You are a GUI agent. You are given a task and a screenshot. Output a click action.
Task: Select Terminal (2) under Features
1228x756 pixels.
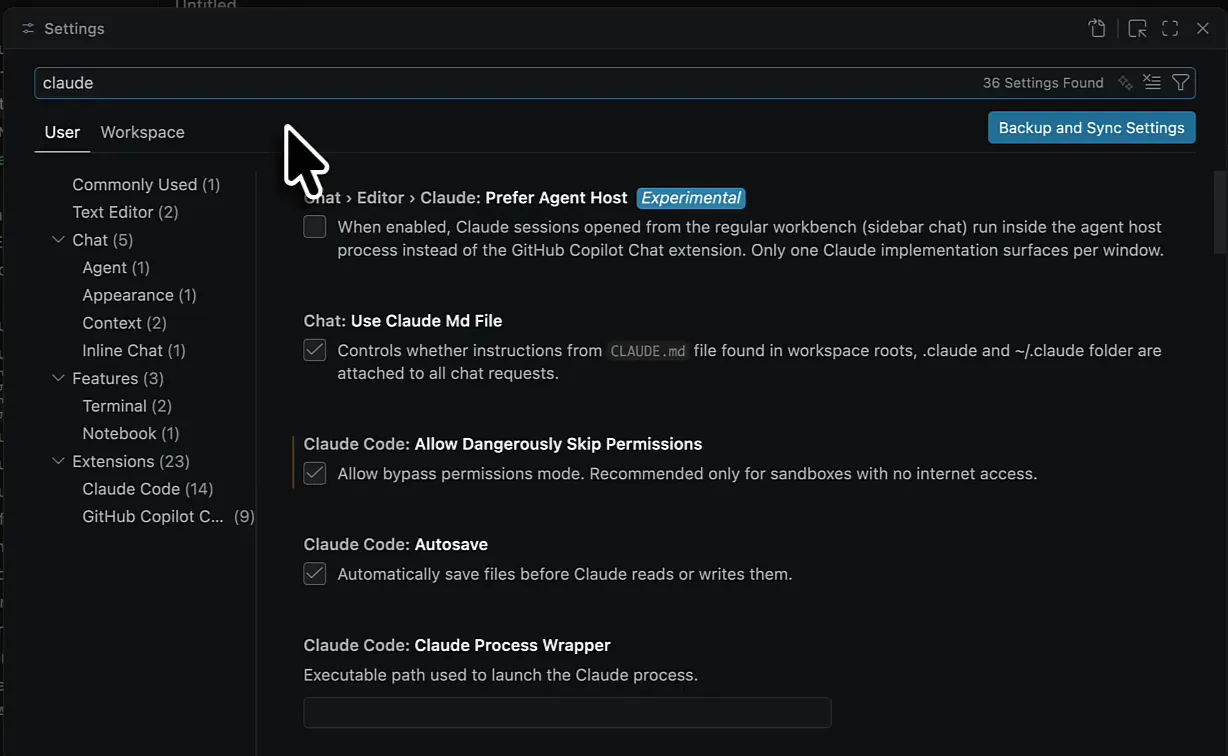pos(127,406)
